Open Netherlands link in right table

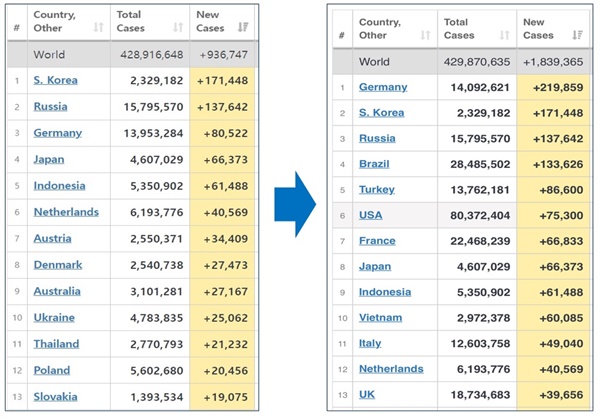391,369
